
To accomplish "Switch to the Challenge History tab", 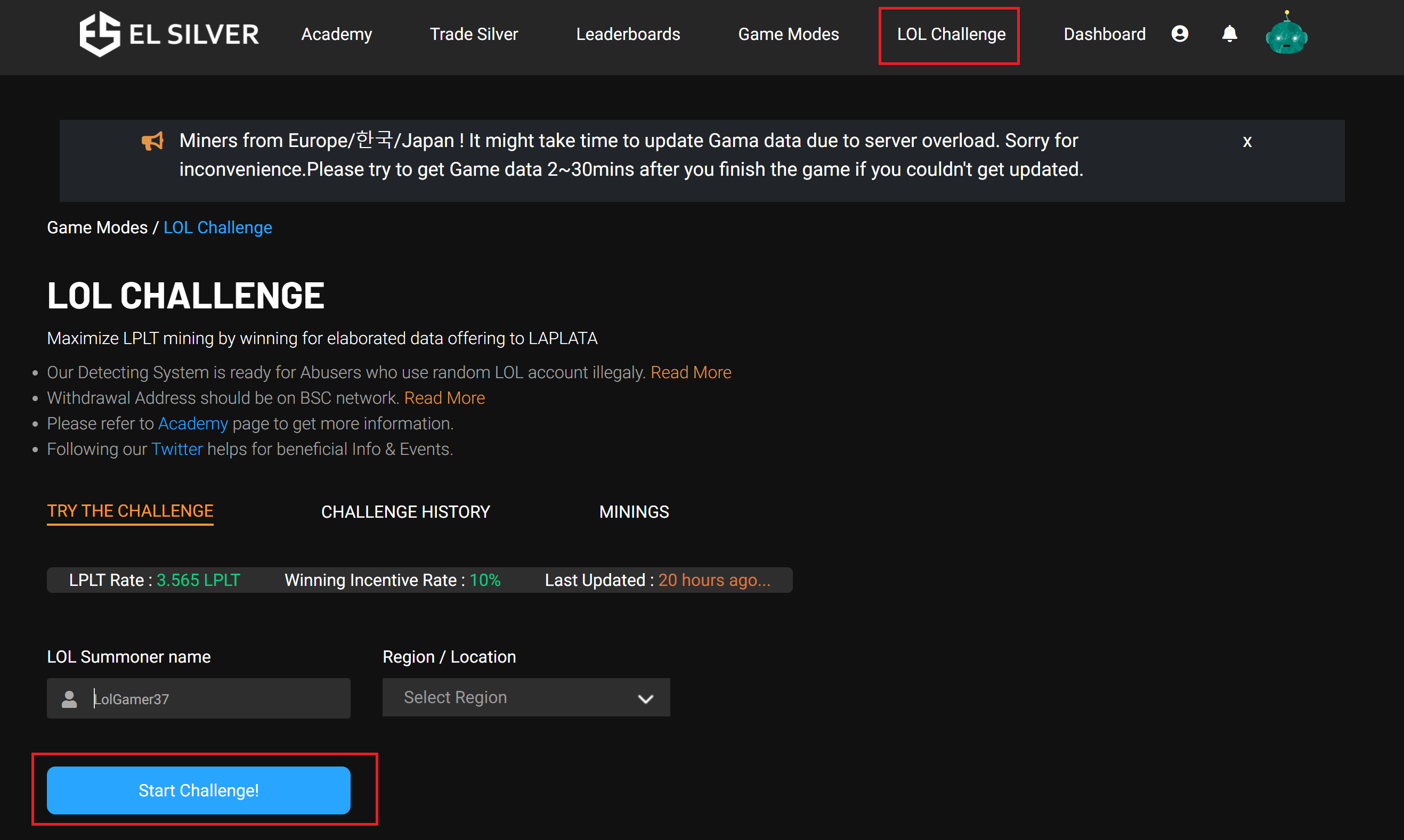I will pos(405,512).
